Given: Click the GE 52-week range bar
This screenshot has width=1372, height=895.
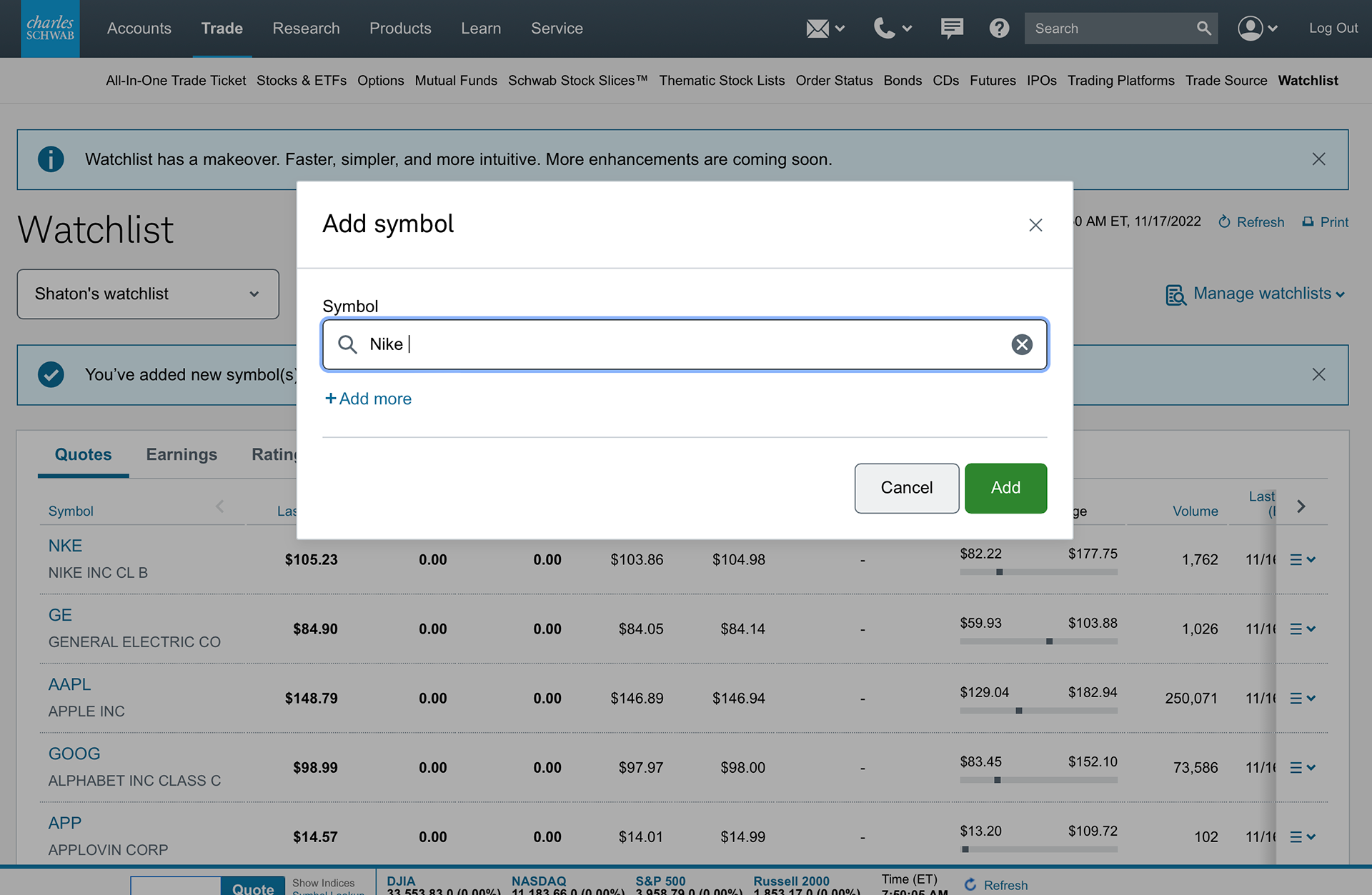Looking at the screenshot, I should coord(1038,641).
